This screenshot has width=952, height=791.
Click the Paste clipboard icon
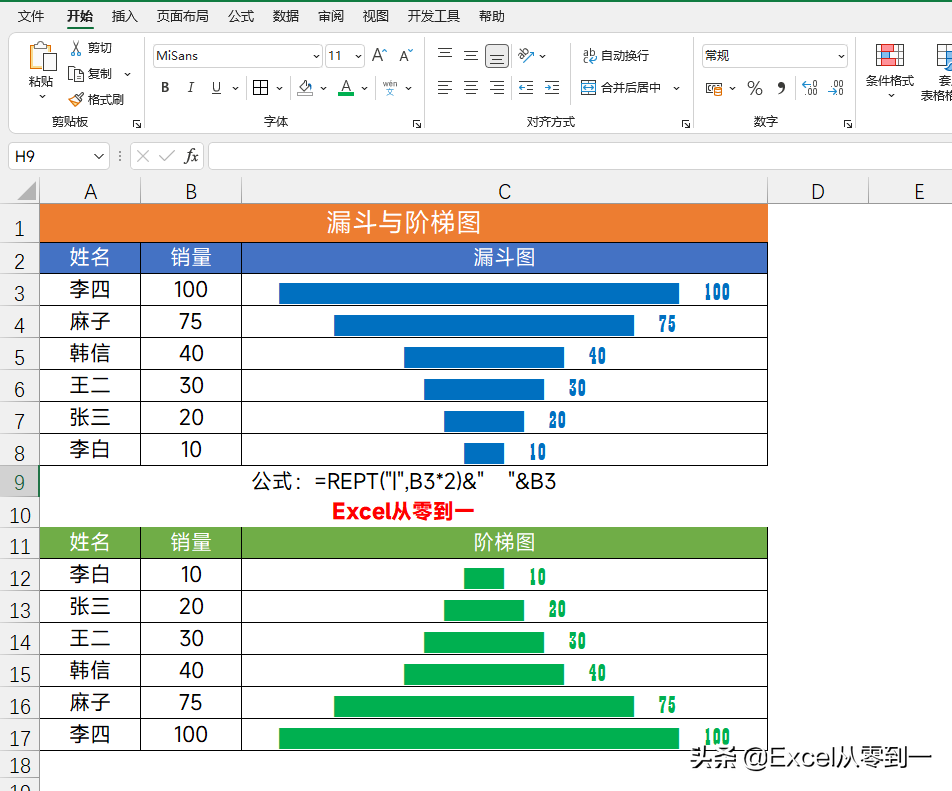point(42,56)
